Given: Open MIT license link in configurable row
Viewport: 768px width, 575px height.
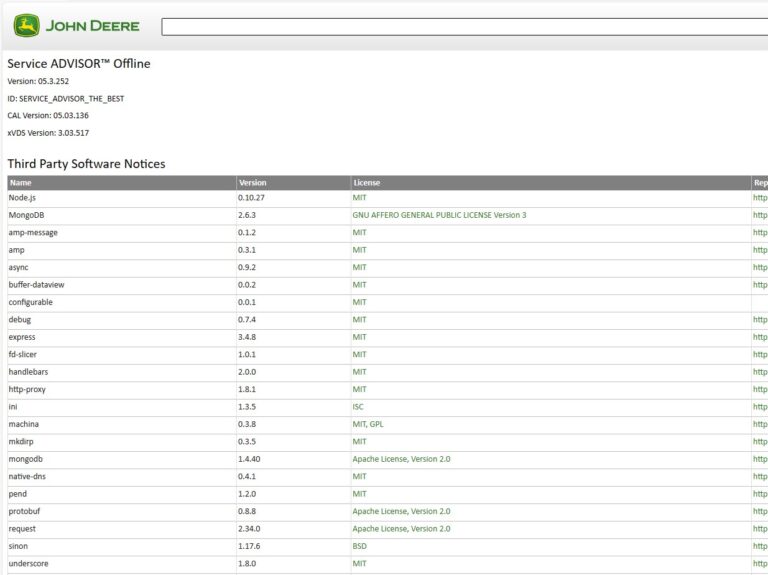Looking at the screenshot, I should pyautogui.click(x=359, y=302).
